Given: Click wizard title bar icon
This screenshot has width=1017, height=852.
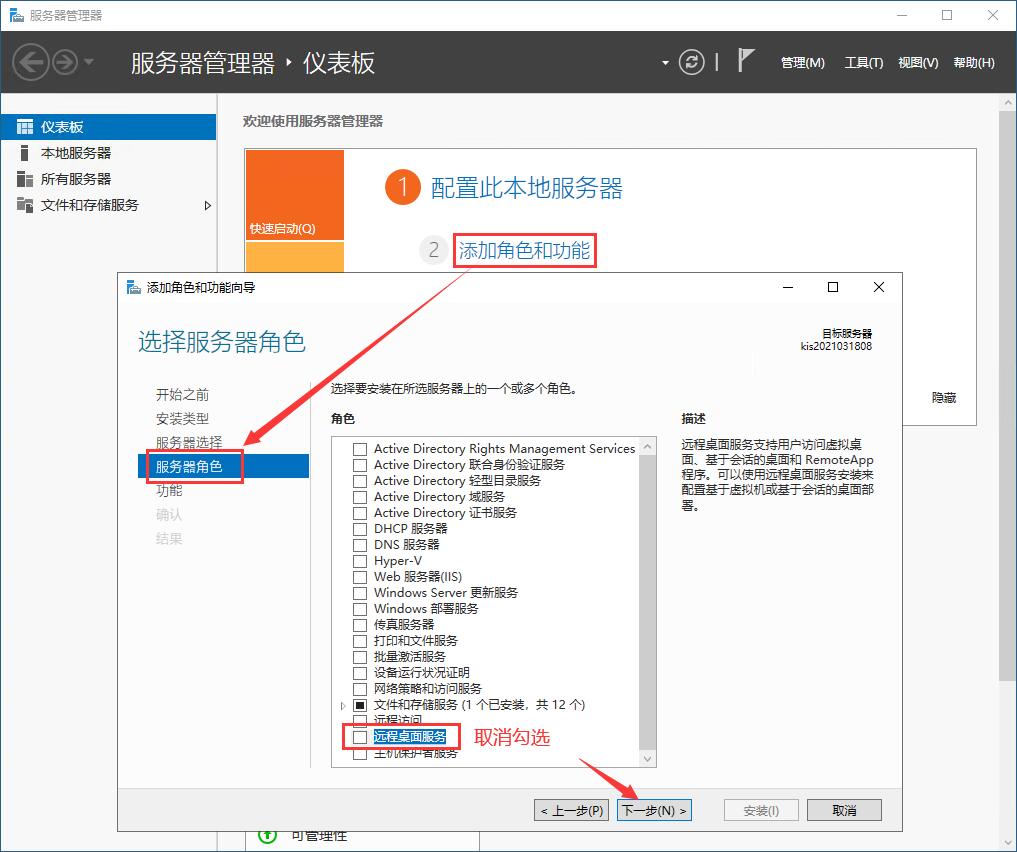Looking at the screenshot, I should pos(134,287).
